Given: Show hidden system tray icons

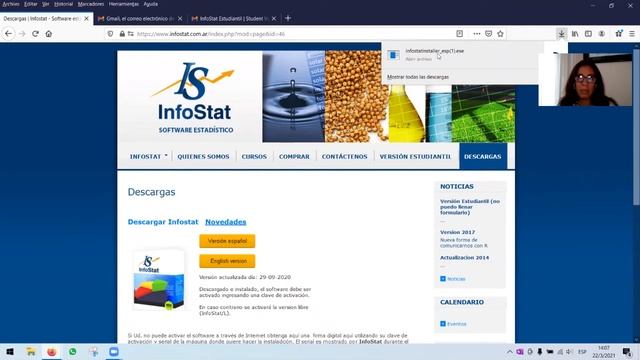Looking at the screenshot, I should coord(510,352).
